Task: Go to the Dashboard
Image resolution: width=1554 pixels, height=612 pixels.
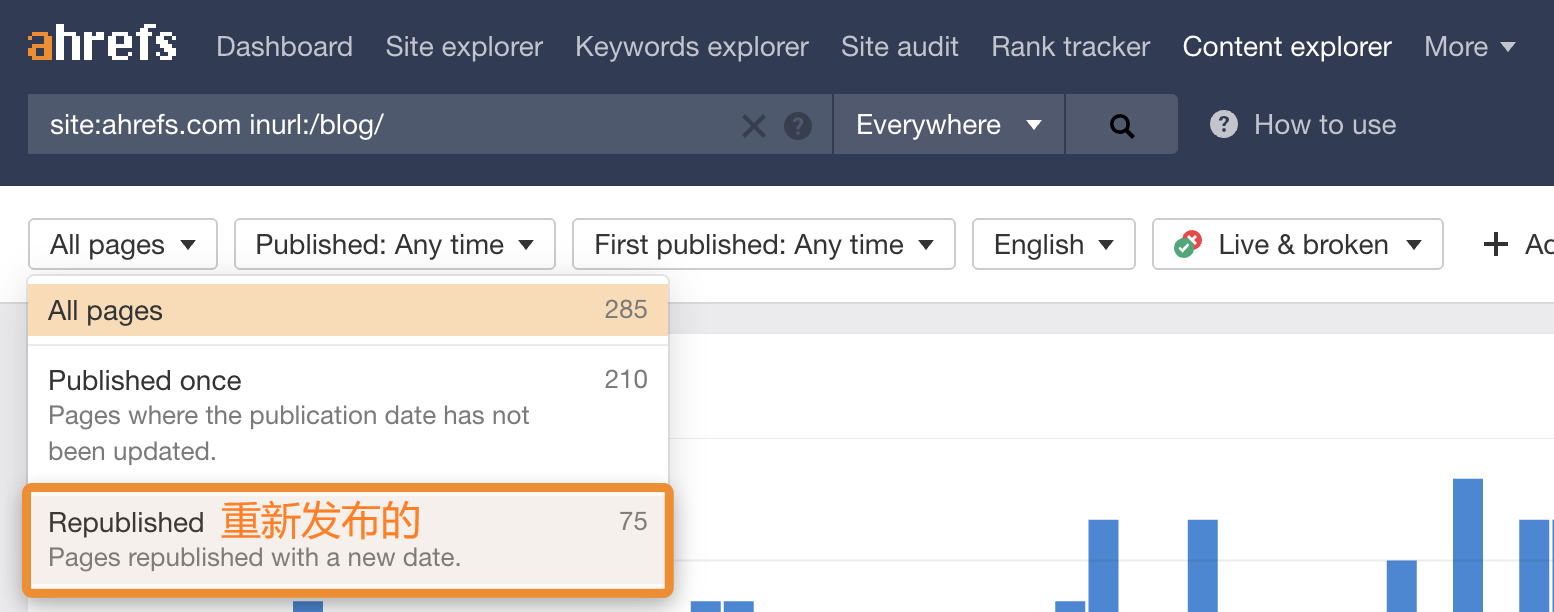Action: (x=284, y=46)
